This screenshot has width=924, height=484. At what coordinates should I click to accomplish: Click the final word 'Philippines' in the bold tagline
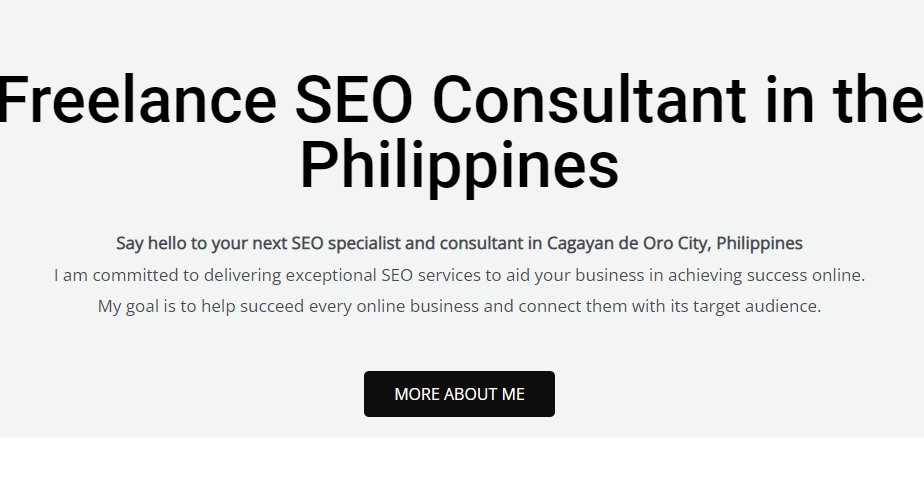point(759,243)
